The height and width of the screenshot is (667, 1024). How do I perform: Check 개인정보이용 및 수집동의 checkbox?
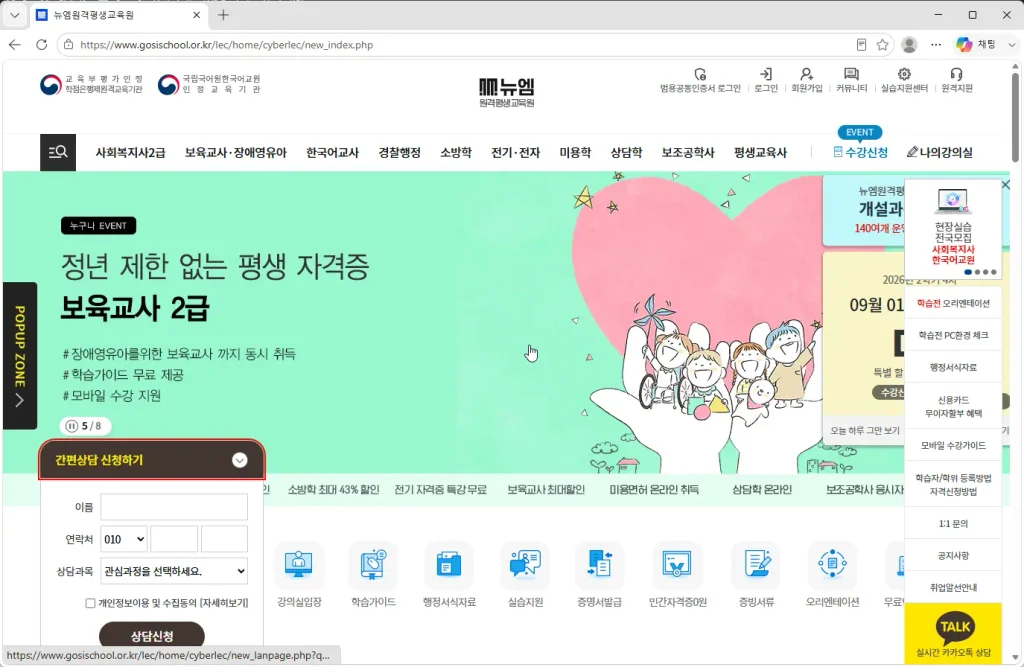(x=90, y=603)
